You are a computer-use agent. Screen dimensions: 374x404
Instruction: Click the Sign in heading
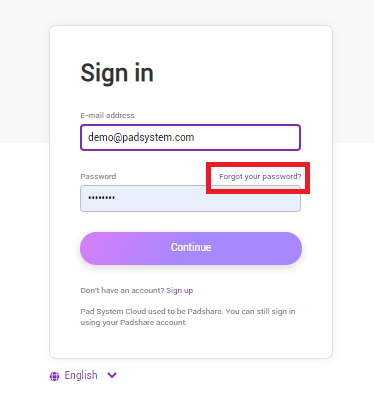click(x=117, y=73)
